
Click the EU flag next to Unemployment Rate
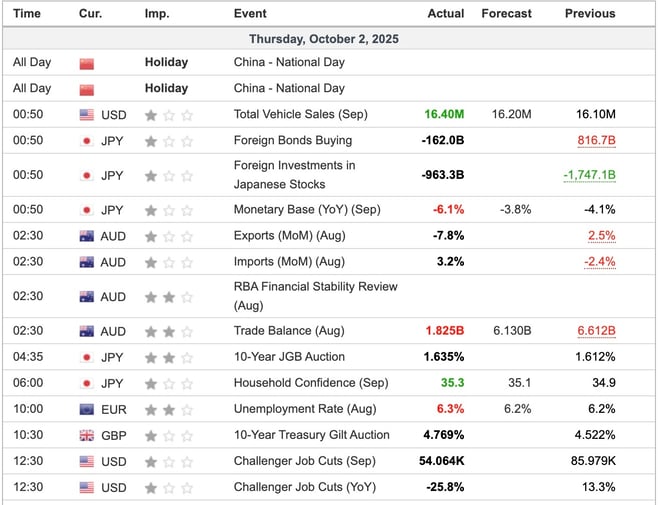[x=86, y=409]
